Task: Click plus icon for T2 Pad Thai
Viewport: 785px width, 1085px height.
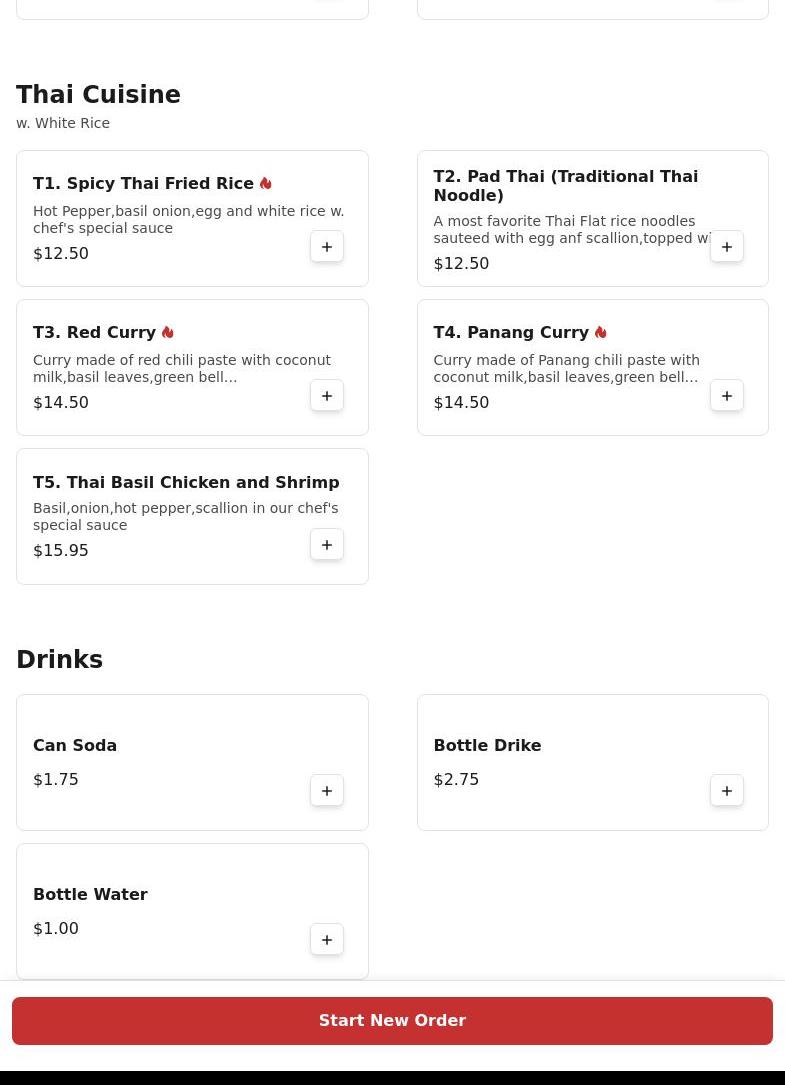Action: click(x=727, y=247)
